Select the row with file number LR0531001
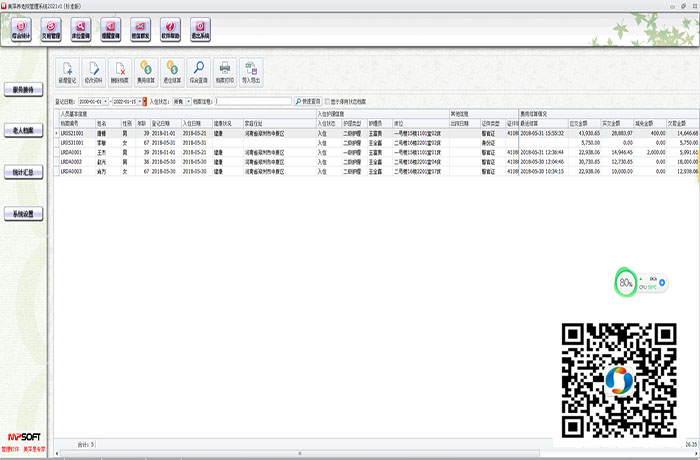Viewport: 700px width, 460px height. pyautogui.click(x=376, y=143)
